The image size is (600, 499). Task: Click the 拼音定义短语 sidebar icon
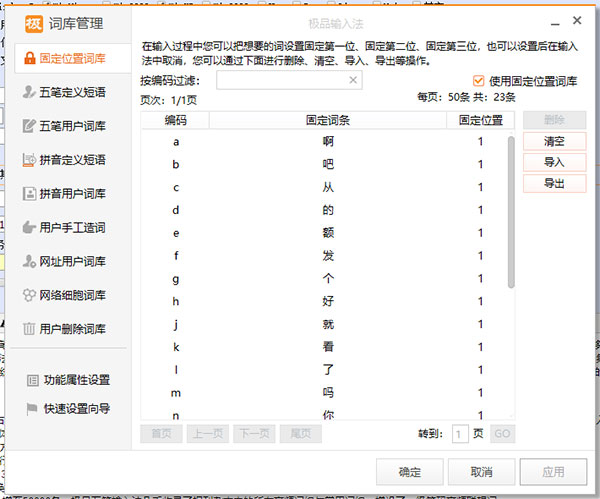(28, 159)
